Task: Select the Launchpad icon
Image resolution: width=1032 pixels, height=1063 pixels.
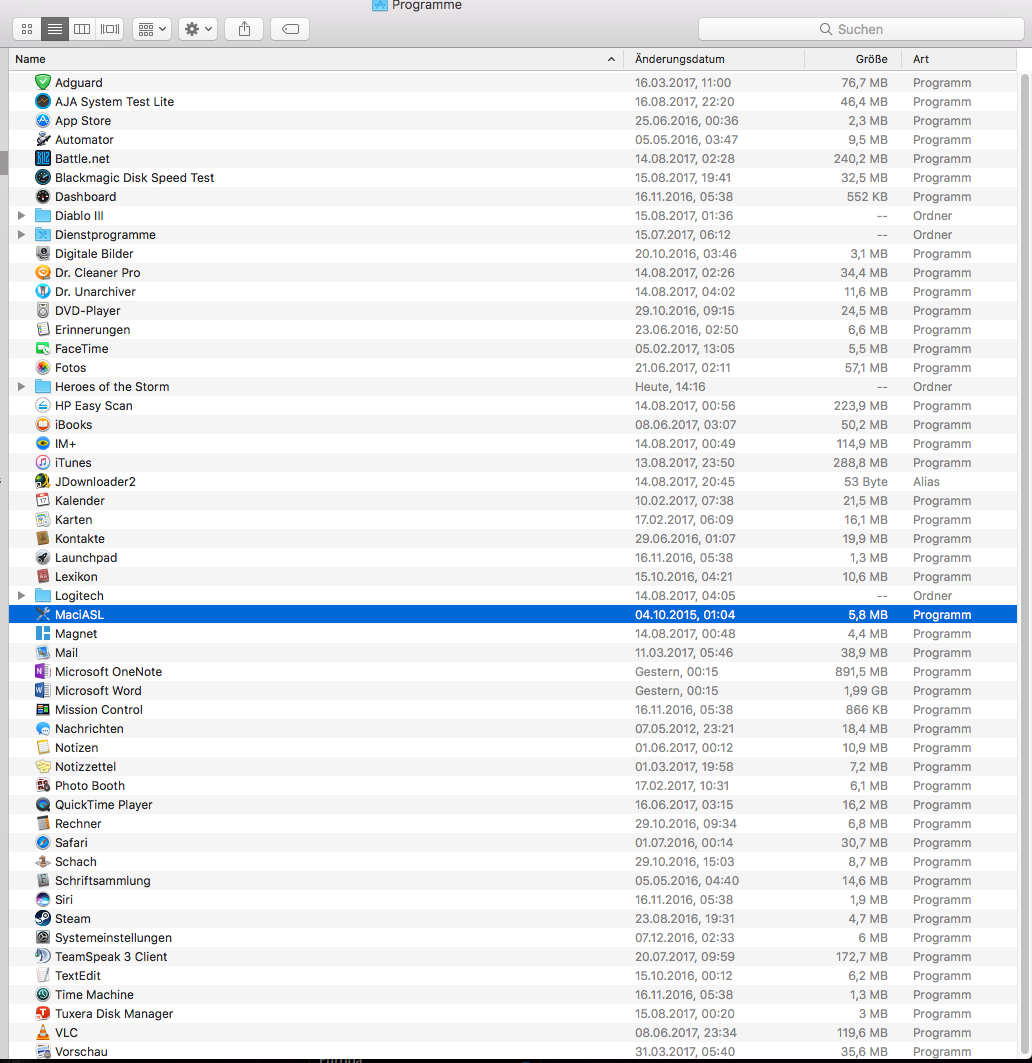Action: pos(43,557)
